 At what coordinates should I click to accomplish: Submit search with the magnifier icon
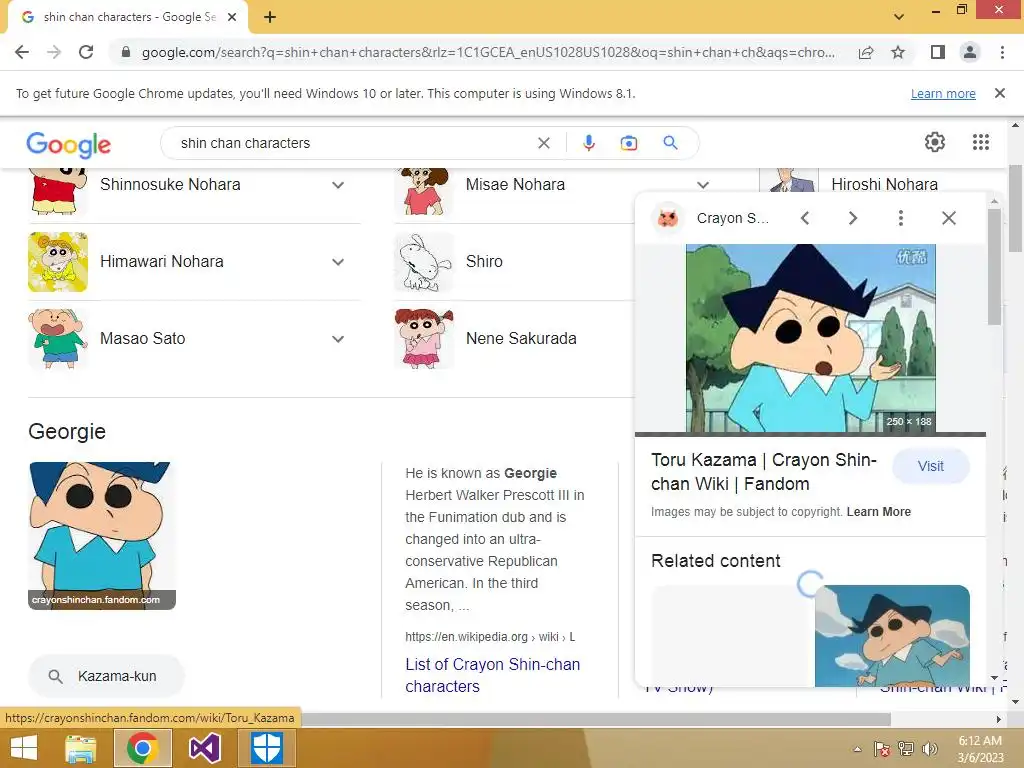coord(670,142)
